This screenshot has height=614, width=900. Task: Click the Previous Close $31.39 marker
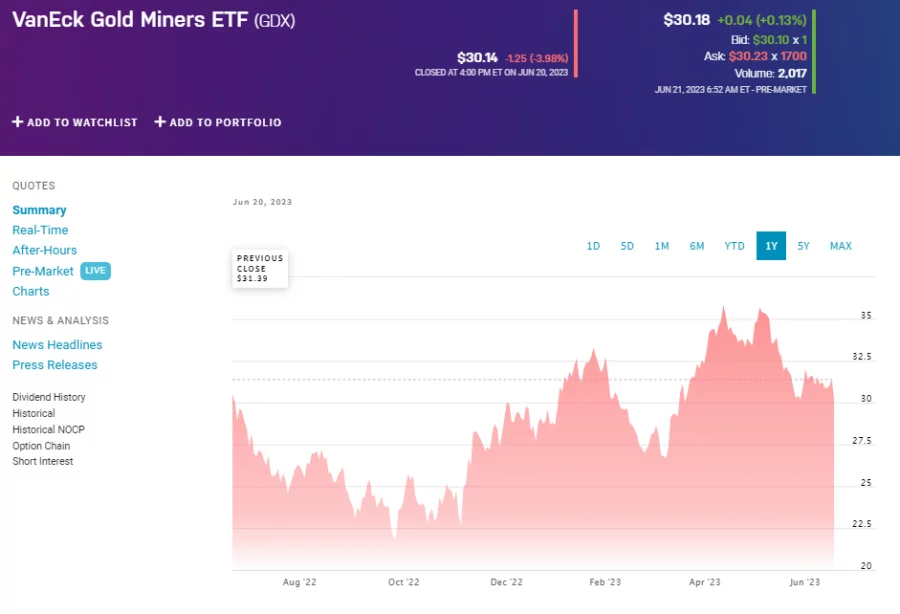click(x=259, y=267)
